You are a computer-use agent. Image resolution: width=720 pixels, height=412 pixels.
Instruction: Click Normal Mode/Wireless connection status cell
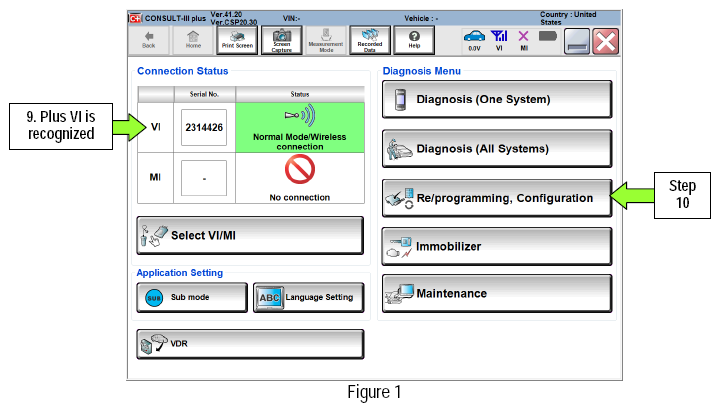tap(300, 127)
